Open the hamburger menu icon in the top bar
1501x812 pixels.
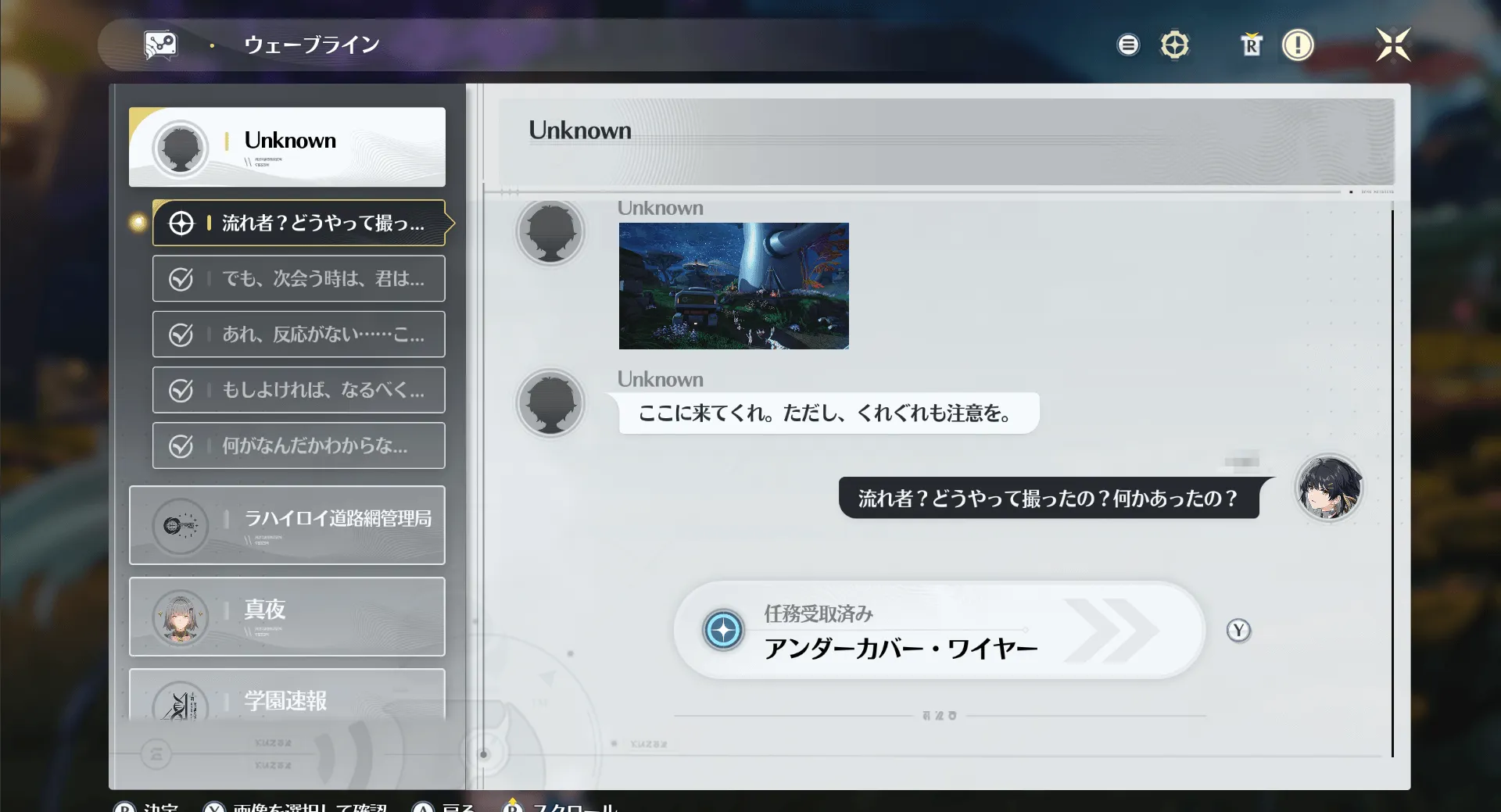tap(1128, 45)
